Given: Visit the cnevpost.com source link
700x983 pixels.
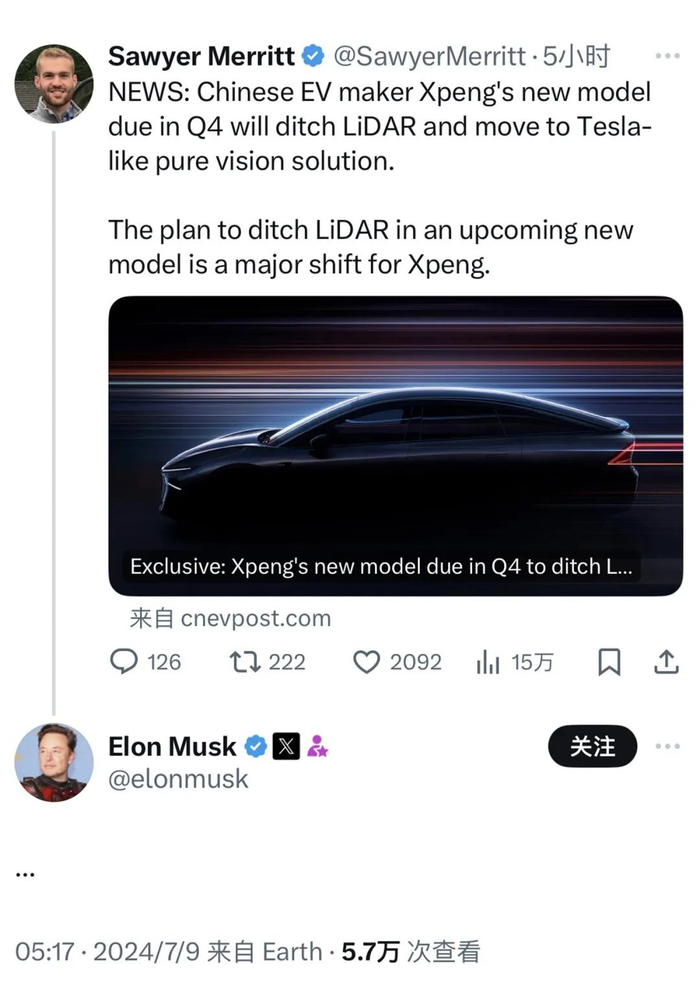Looking at the screenshot, I should point(256,618).
